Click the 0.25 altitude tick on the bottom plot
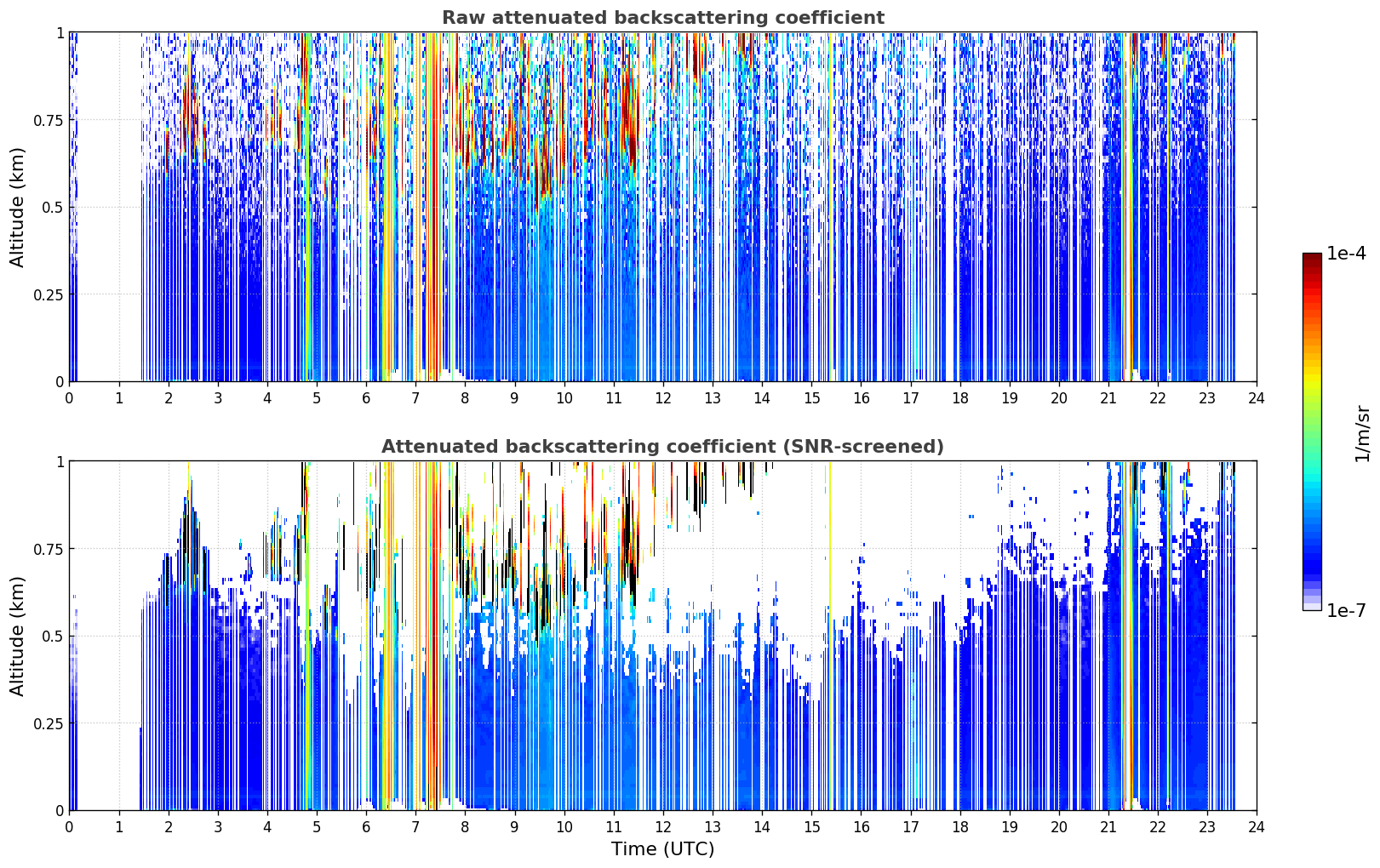The height and width of the screenshot is (868, 1380). (49, 723)
